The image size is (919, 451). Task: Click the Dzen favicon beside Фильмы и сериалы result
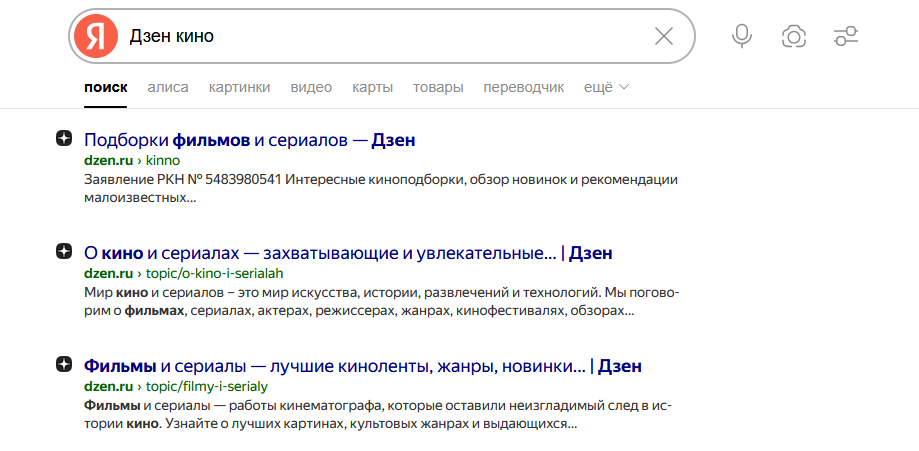pos(64,365)
